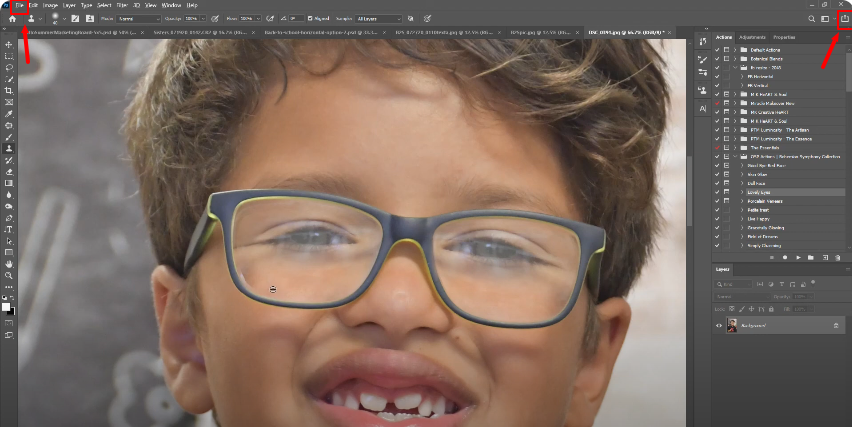Click the clone stamp angle input field

[x=296, y=18]
